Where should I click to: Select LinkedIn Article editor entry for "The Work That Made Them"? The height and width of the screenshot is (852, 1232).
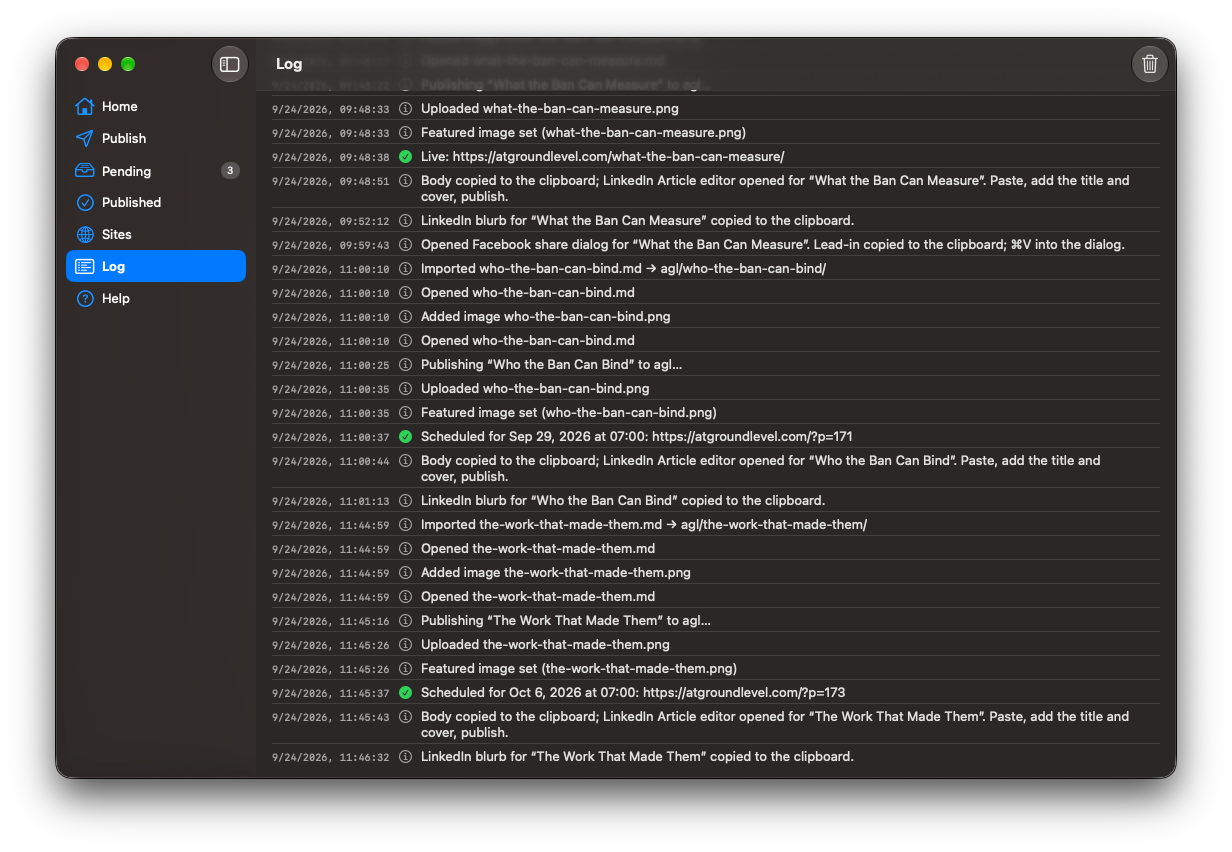click(x=716, y=724)
